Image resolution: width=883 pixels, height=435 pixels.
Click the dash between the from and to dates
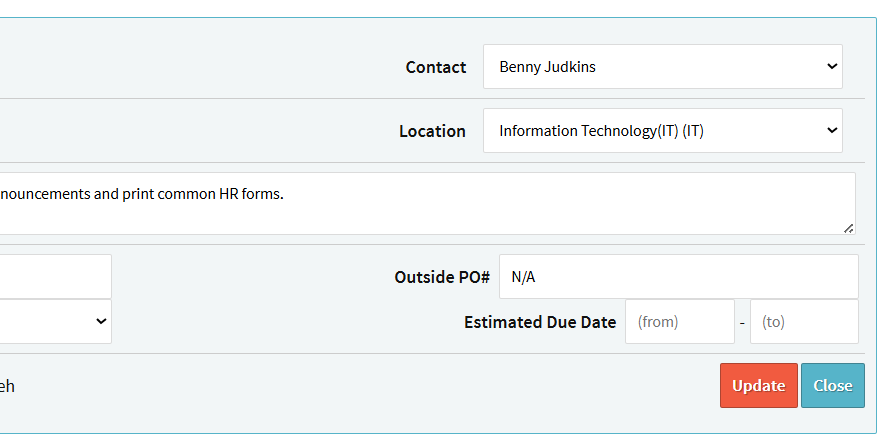coord(742,323)
